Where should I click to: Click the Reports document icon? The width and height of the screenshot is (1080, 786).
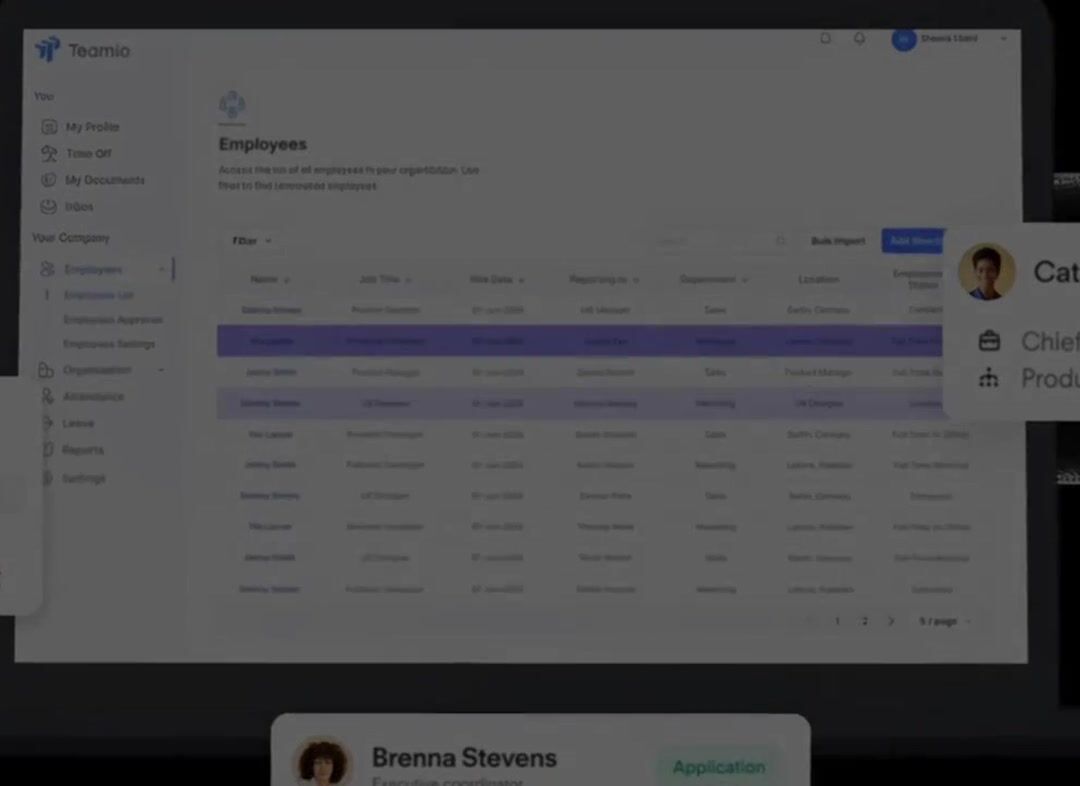48,450
